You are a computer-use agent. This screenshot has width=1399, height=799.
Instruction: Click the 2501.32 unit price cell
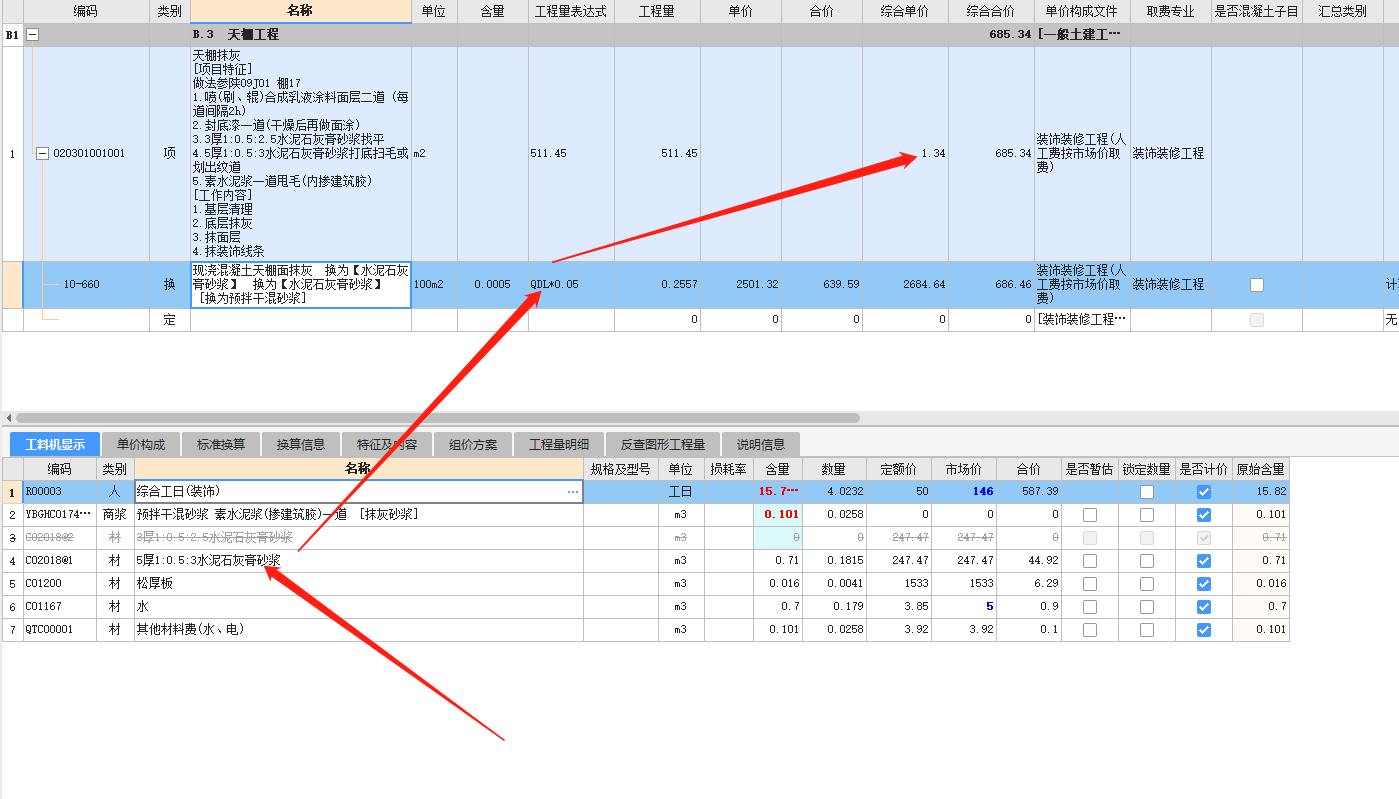point(741,285)
